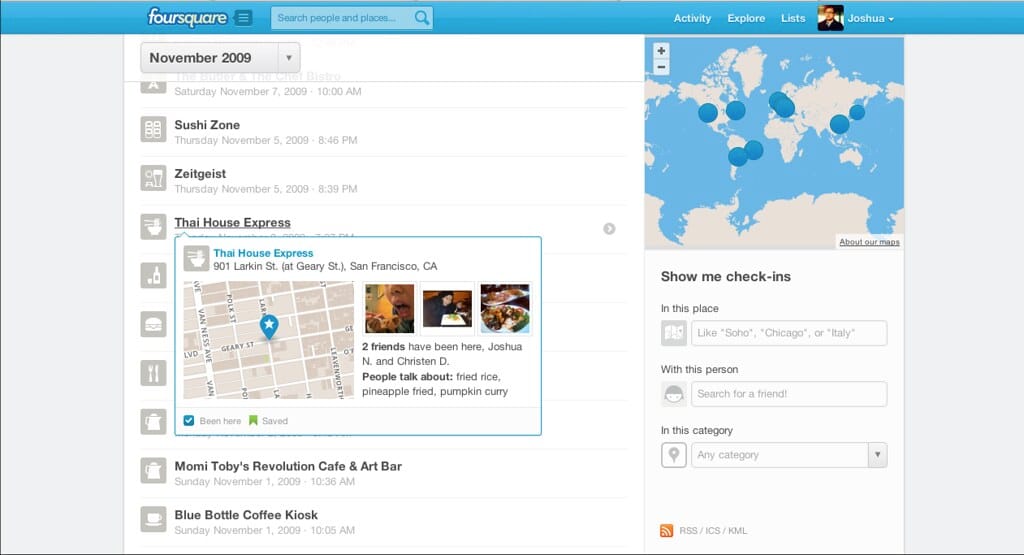The image size is (1024, 555).
Task: Click the foursquare logo
Action: point(187,18)
